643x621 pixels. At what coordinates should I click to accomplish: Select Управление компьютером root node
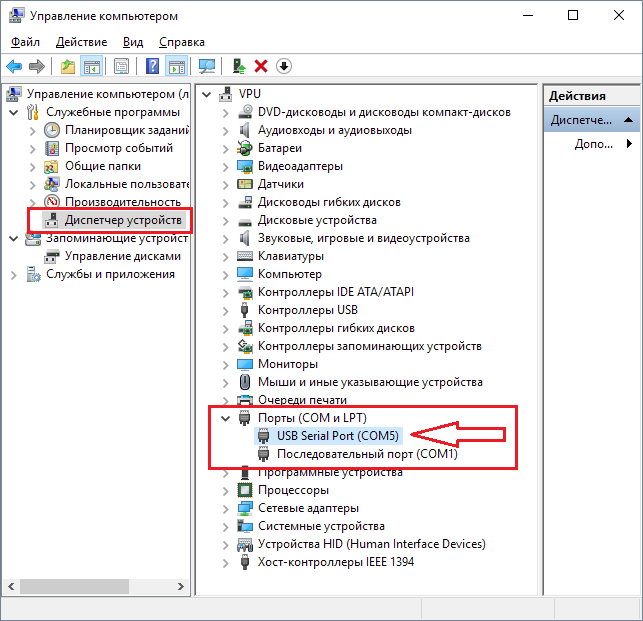[107, 94]
